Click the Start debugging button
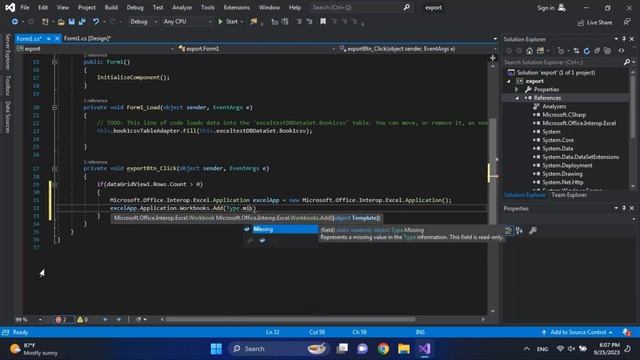Screen dimensions: 640x360 tap(228, 22)
